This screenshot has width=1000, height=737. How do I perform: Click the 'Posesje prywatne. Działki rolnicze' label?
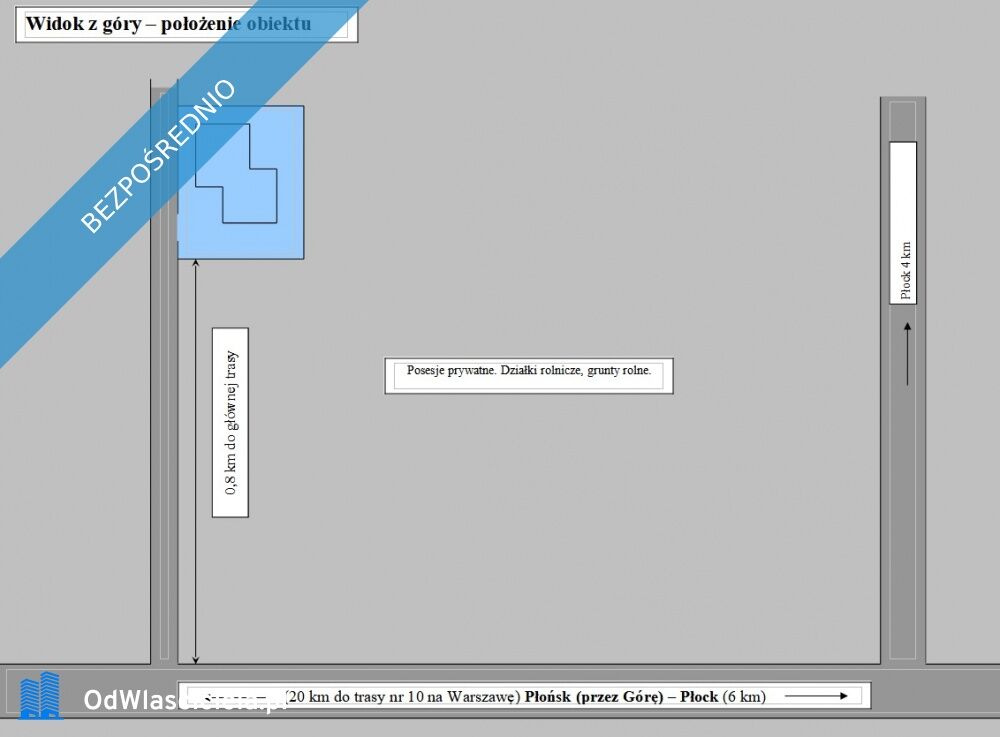(x=528, y=371)
